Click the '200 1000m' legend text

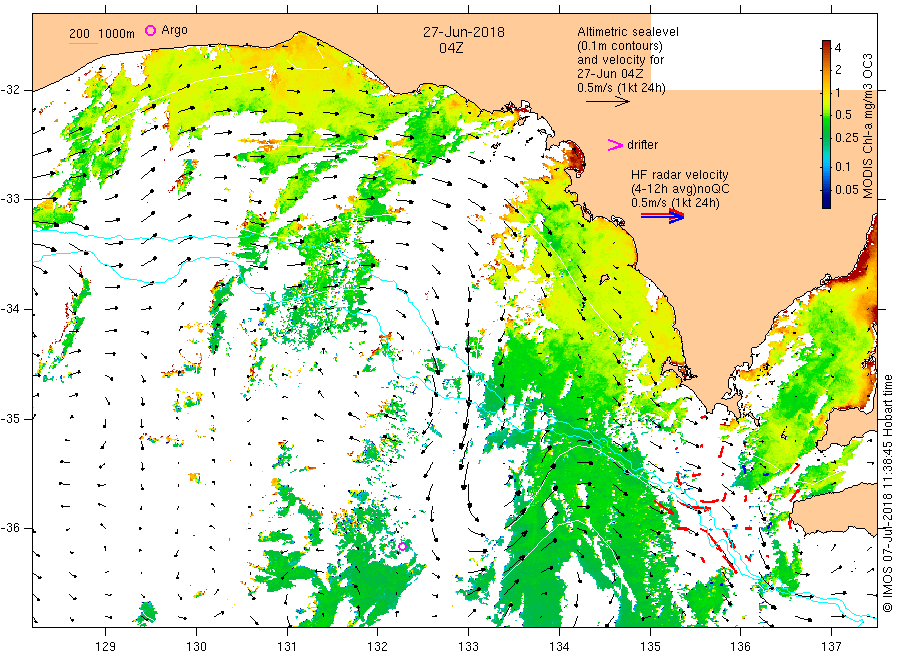(x=102, y=34)
